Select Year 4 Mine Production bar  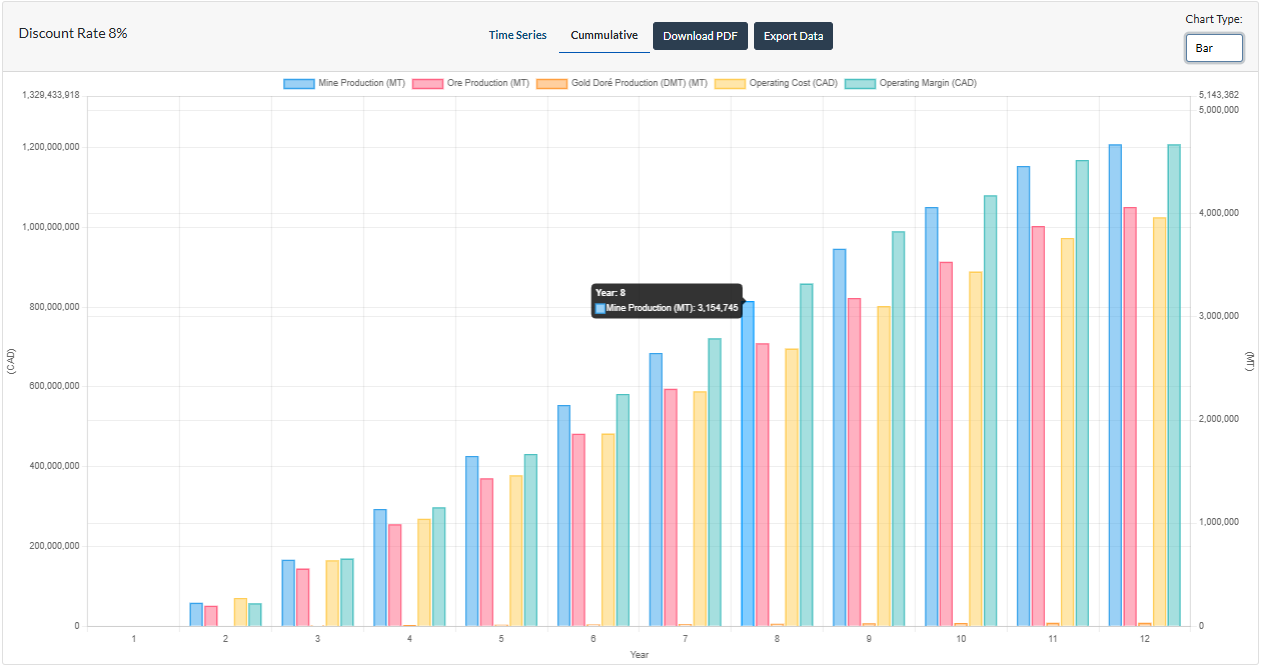pyautogui.click(x=380, y=568)
